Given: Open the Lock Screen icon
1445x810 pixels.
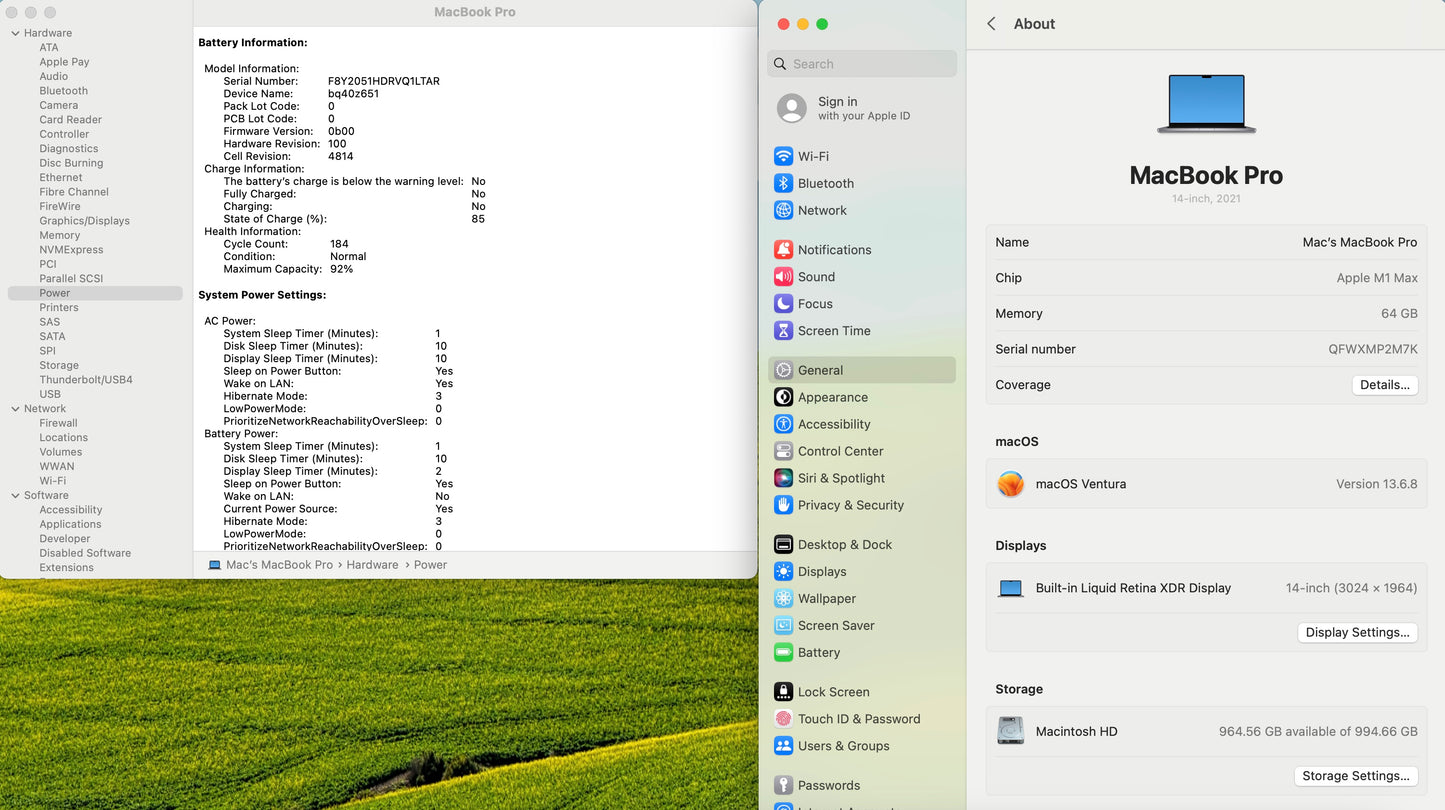Looking at the screenshot, I should pos(784,692).
